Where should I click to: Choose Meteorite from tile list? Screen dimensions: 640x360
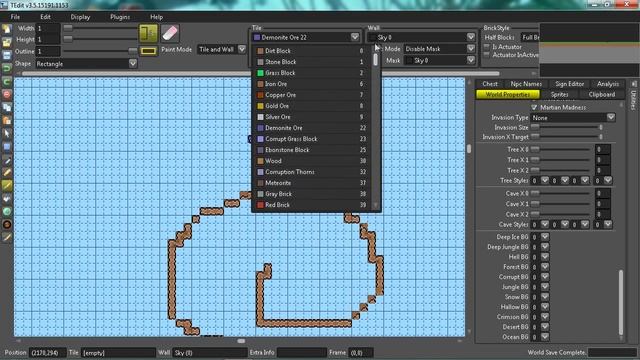click(311, 183)
